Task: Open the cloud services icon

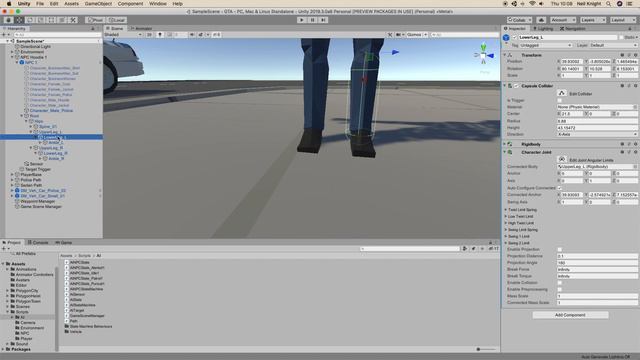Action: click(x=541, y=20)
